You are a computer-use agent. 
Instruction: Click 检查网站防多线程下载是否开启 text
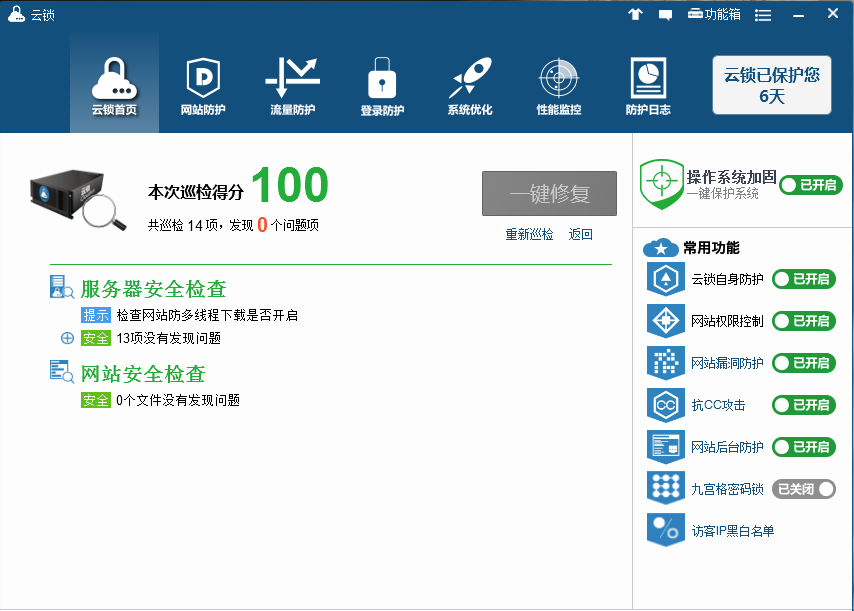[207, 315]
